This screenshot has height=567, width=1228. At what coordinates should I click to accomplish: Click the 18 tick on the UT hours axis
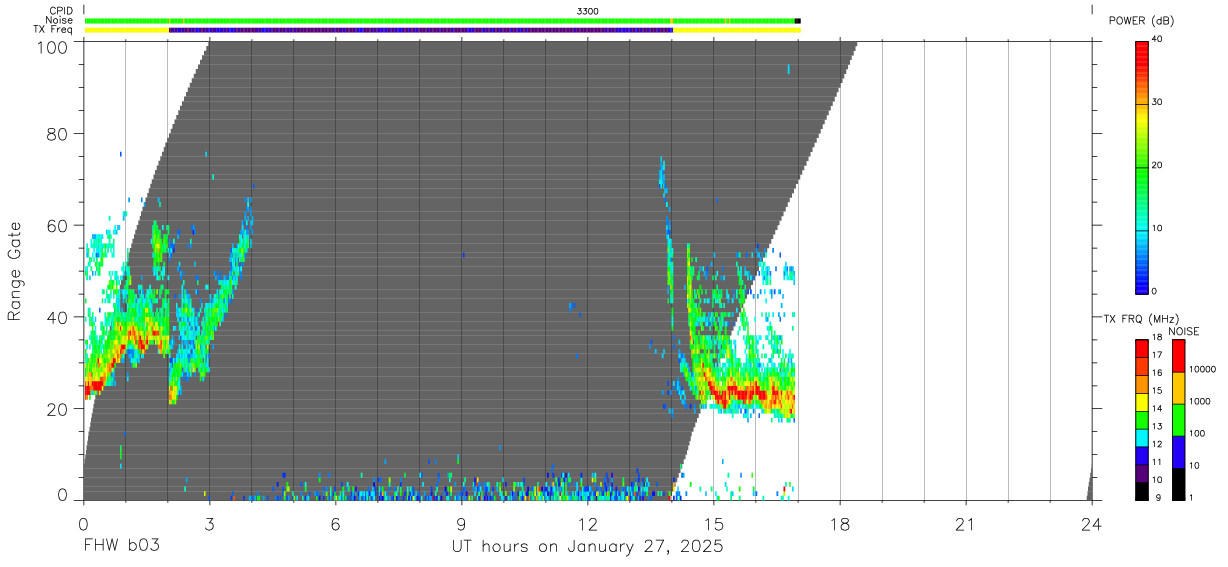point(840,523)
